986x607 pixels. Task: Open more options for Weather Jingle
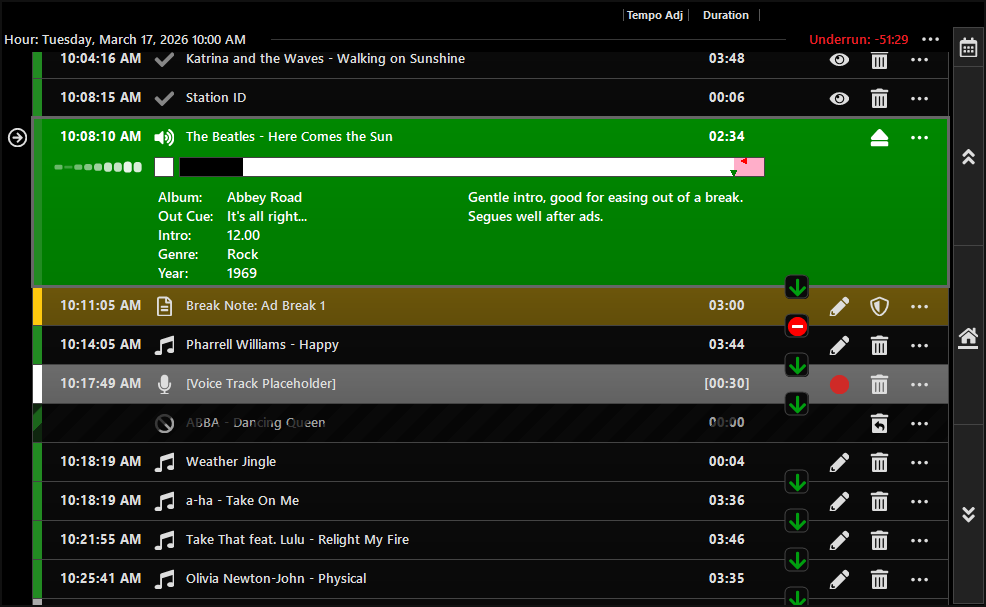point(919,462)
